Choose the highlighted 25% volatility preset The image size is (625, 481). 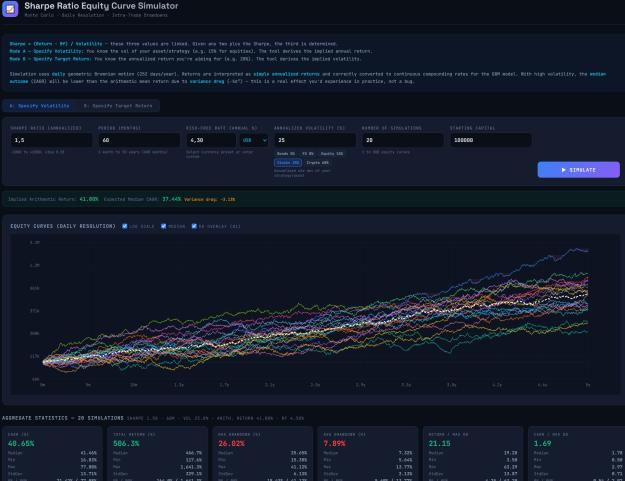point(288,163)
